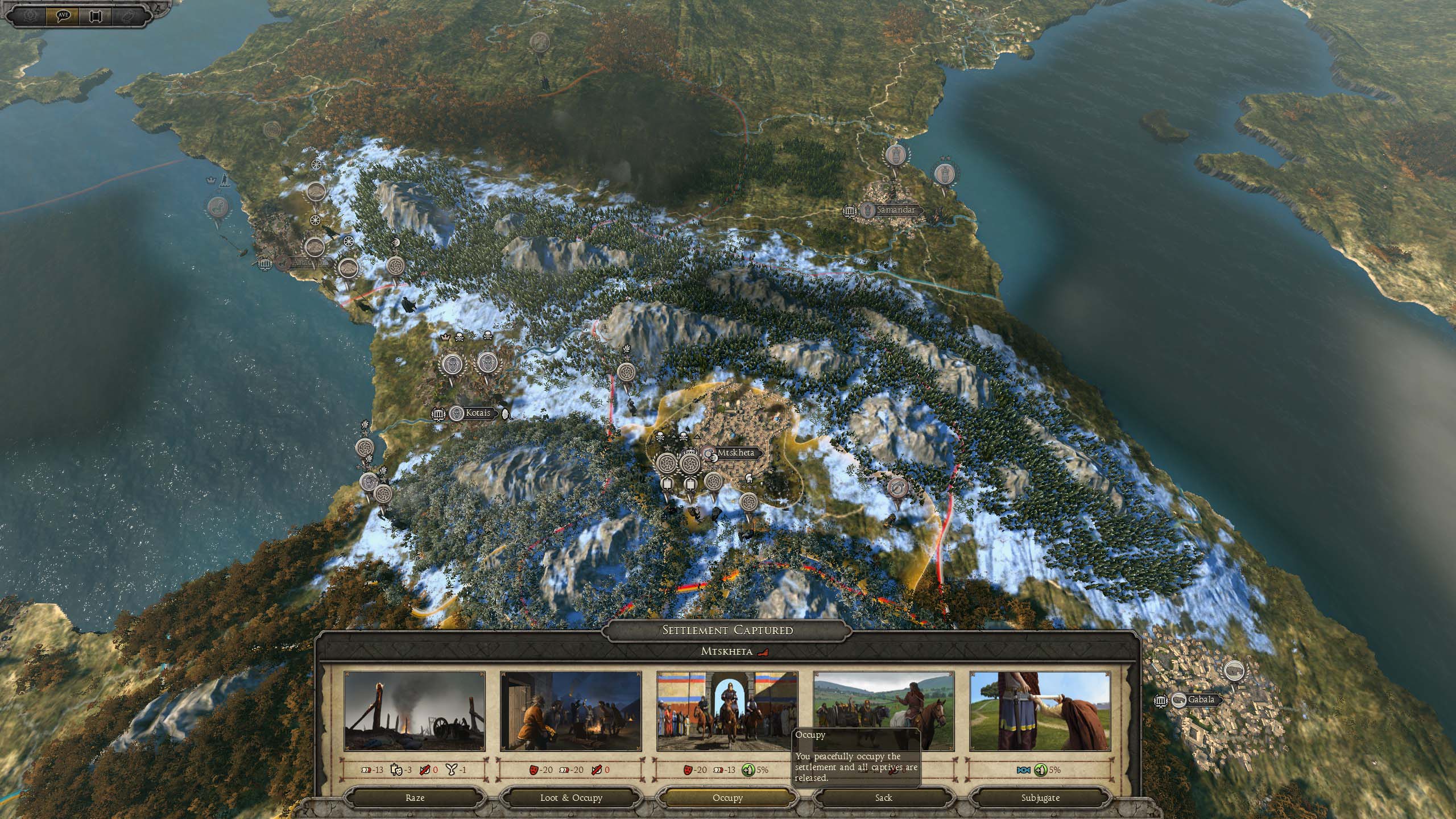Select the highlighted Occupy button
Screen dimensions: 1456x819
[727, 797]
